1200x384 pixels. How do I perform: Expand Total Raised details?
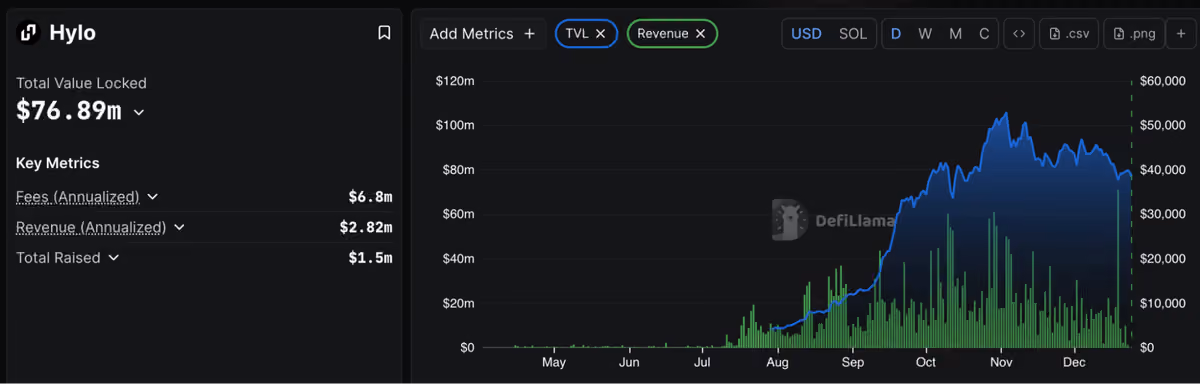click(113, 257)
